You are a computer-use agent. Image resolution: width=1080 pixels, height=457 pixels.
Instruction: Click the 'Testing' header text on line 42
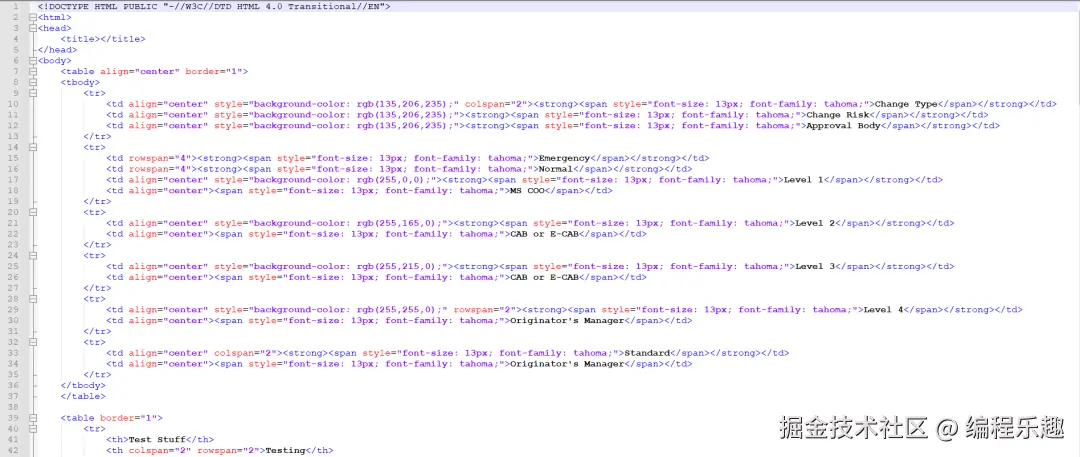click(x=285, y=450)
